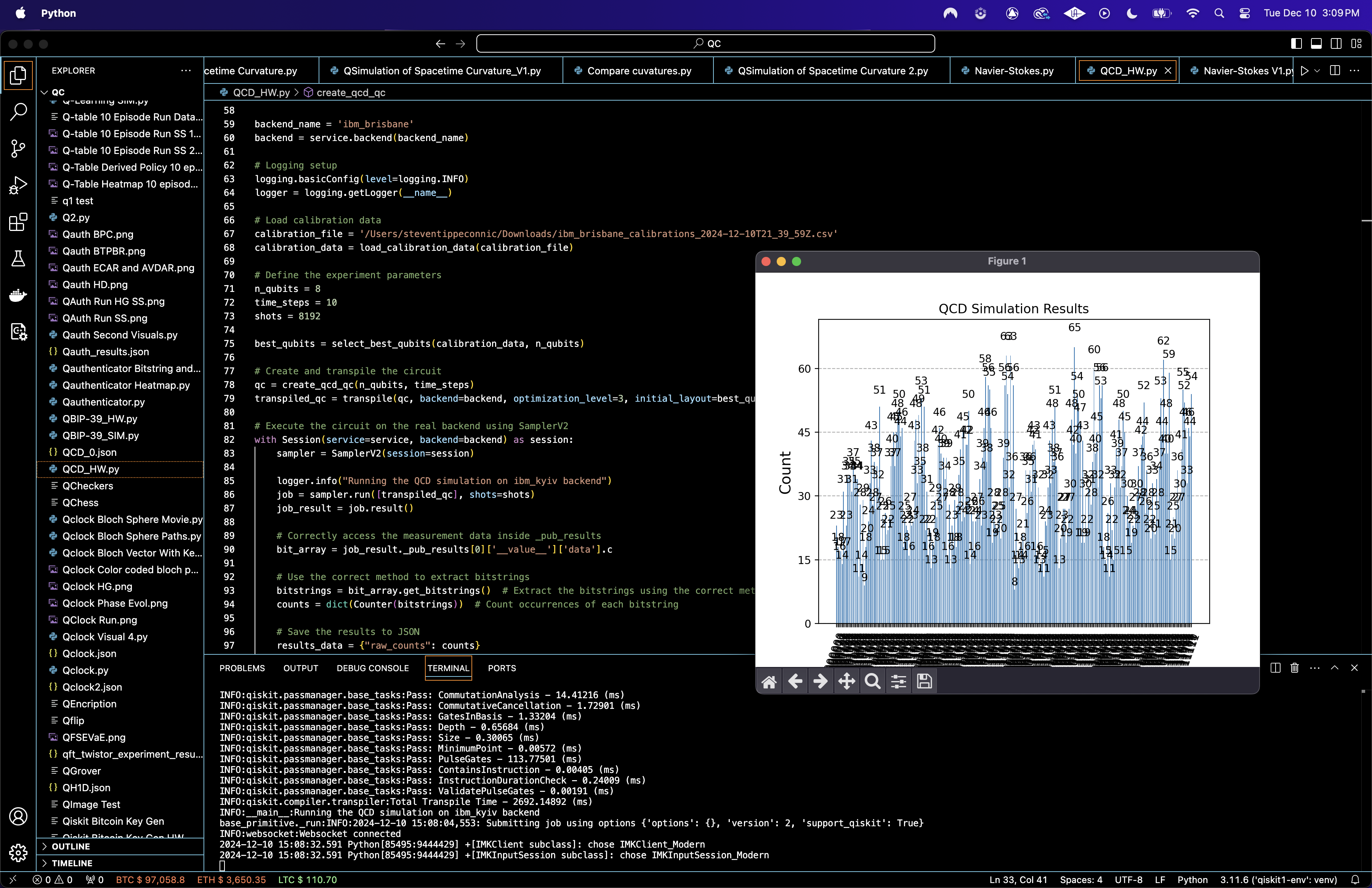This screenshot has height=888, width=1372.
Task: Open the Wi-Fi menu in macOS menu bar
Action: (x=1192, y=13)
